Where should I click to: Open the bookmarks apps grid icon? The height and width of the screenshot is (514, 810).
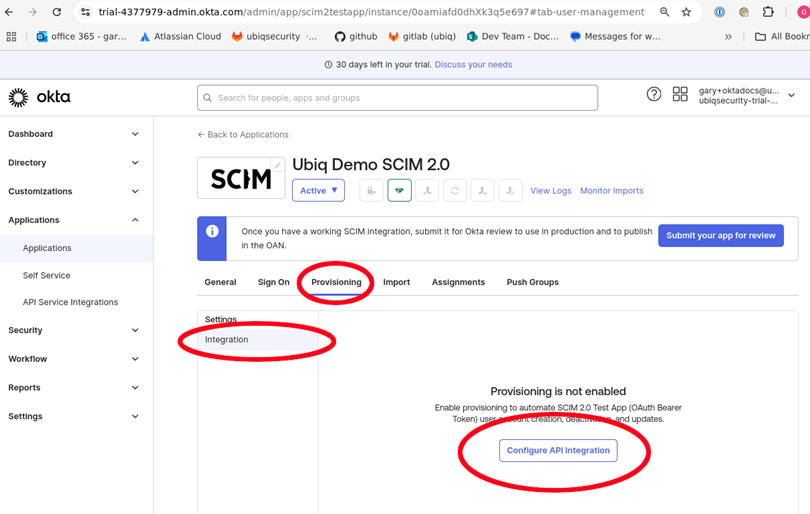pos(11,37)
